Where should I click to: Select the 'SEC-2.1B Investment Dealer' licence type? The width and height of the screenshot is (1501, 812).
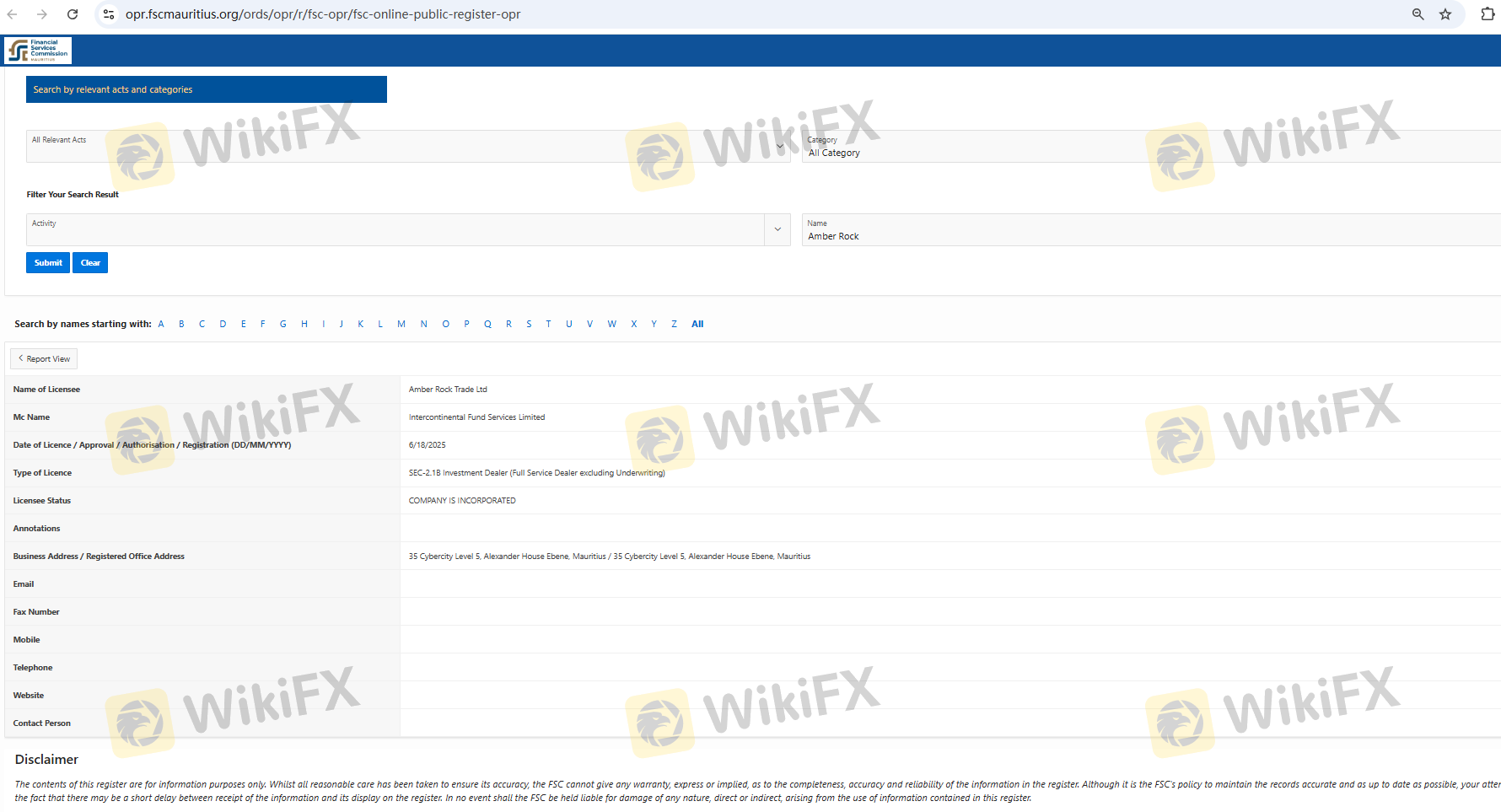point(537,473)
